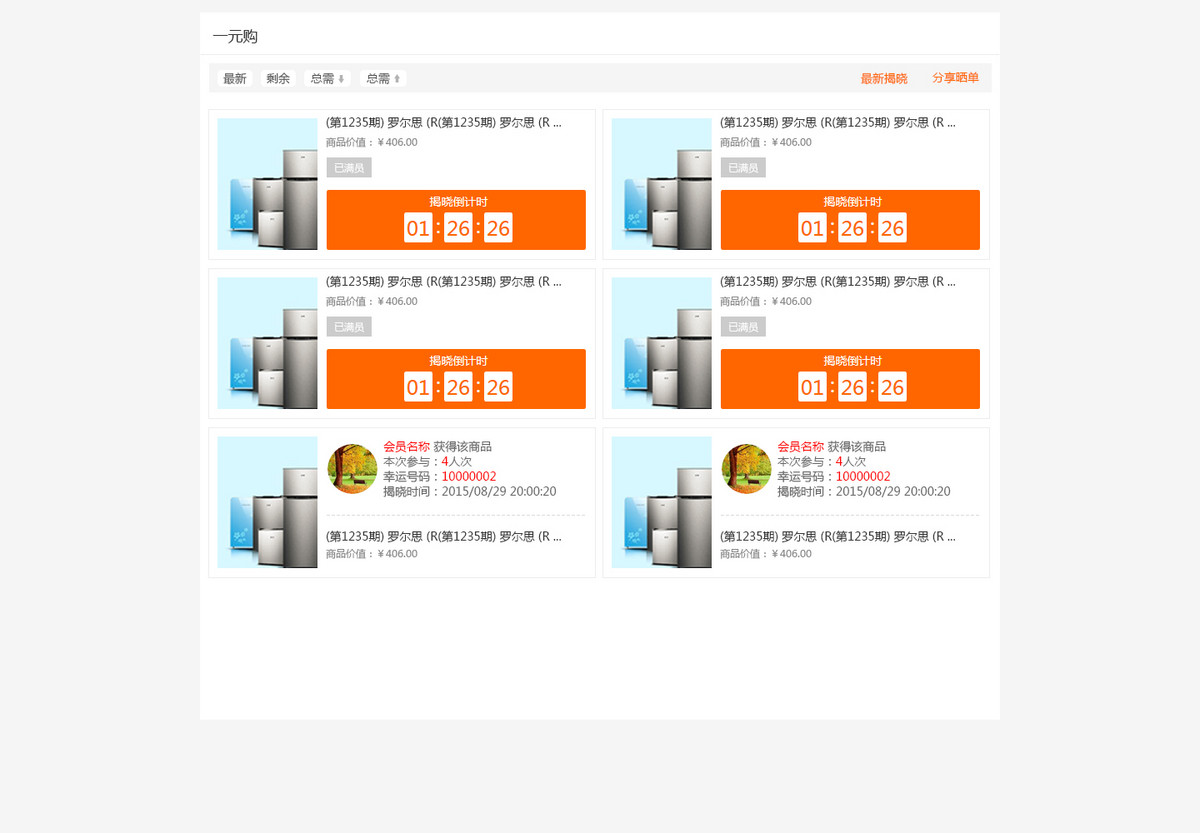Click 已满员 button in middle-right card

[x=743, y=327]
